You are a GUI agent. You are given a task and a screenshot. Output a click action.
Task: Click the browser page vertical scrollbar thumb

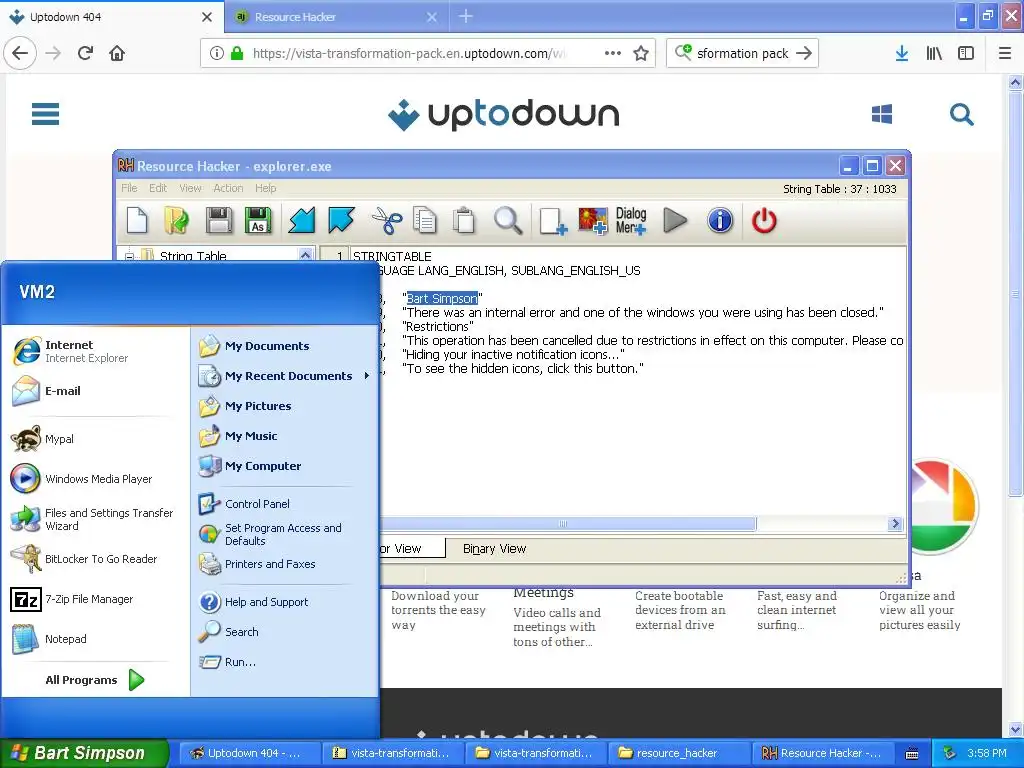1015,293
